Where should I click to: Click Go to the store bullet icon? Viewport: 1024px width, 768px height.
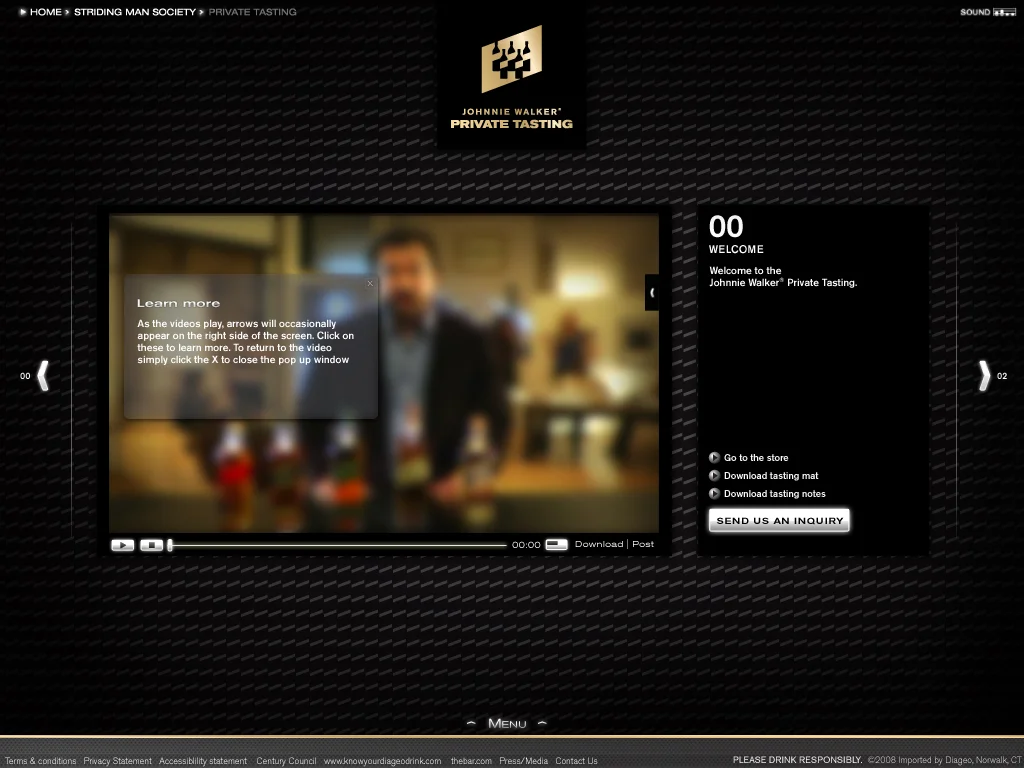click(714, 457)
